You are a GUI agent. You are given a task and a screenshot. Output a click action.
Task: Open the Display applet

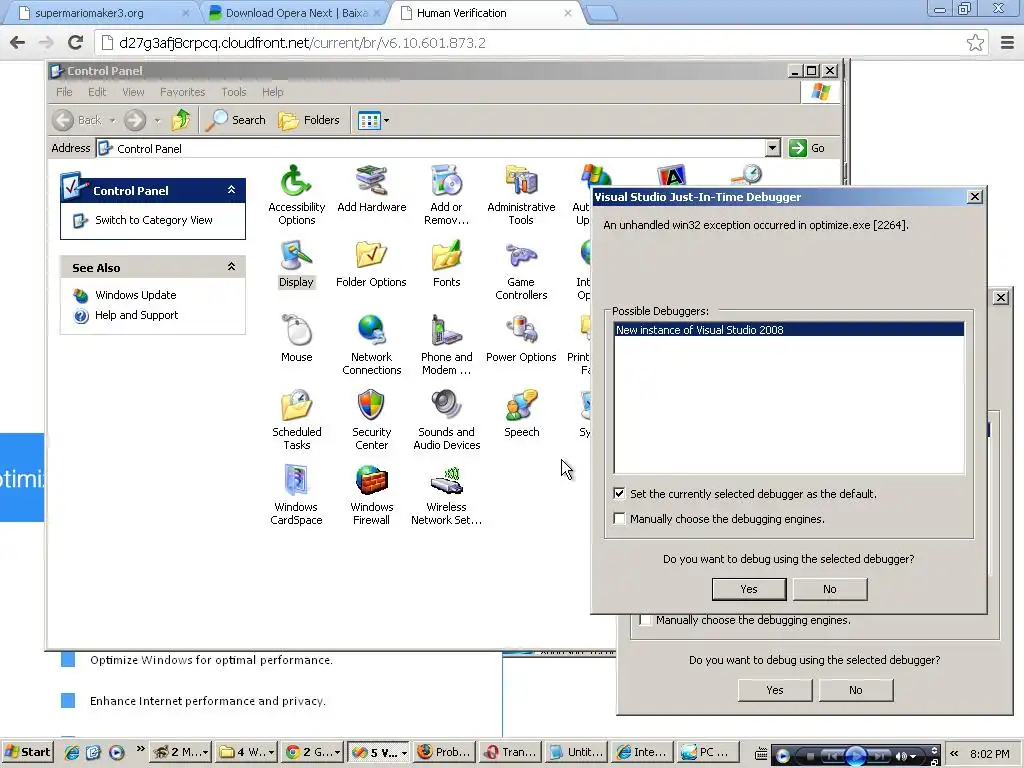click(296, 264)
